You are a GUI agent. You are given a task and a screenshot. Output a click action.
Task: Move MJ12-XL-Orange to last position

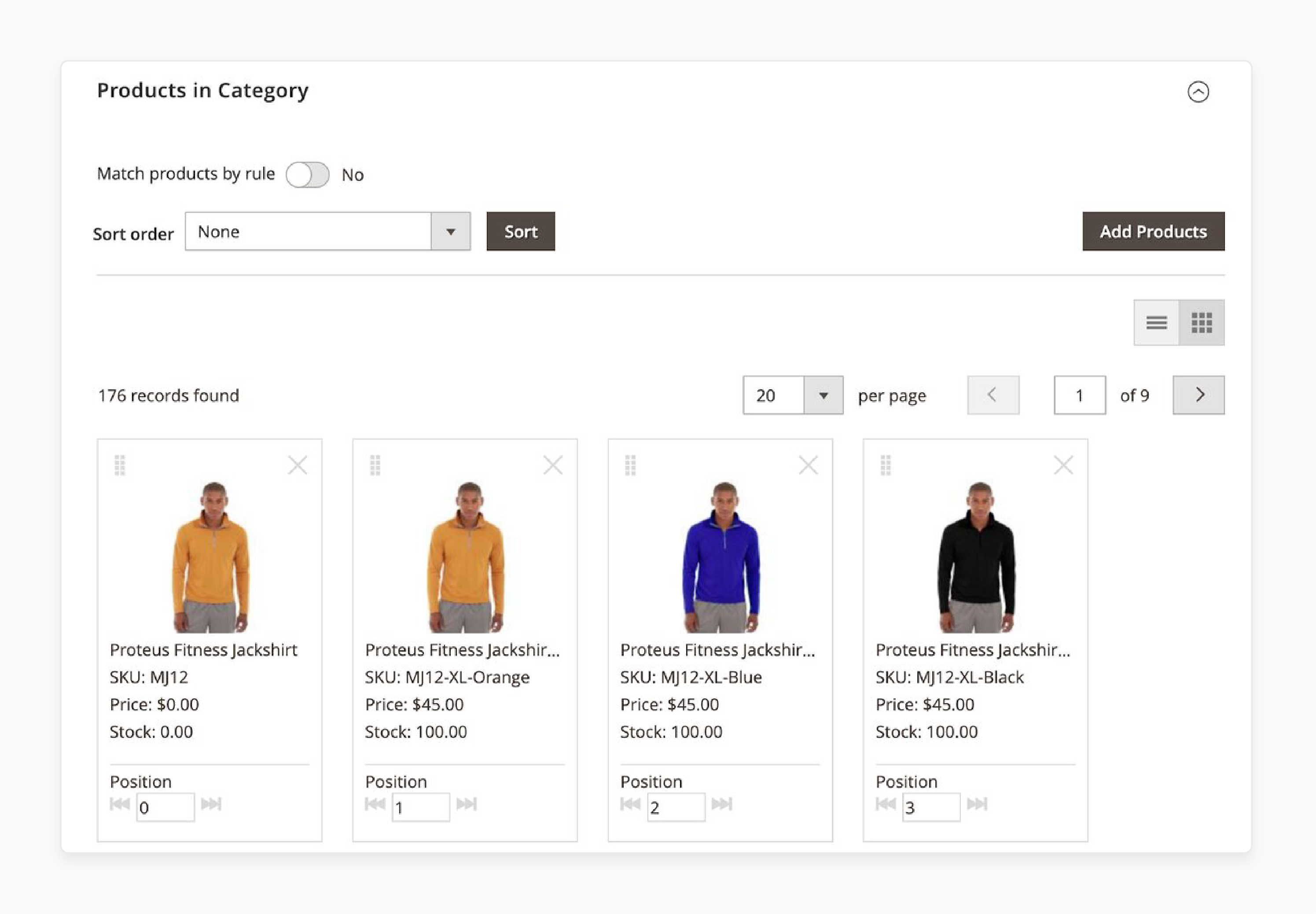pyautogui.click(x=467, y=804)
